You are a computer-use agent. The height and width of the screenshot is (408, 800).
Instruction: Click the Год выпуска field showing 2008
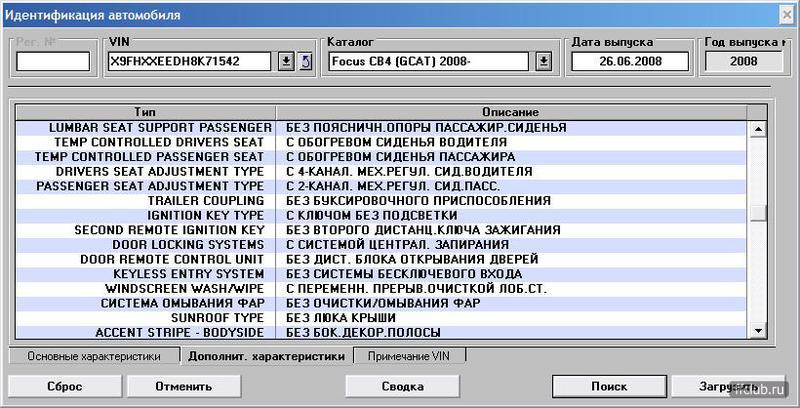pos(743,62)
